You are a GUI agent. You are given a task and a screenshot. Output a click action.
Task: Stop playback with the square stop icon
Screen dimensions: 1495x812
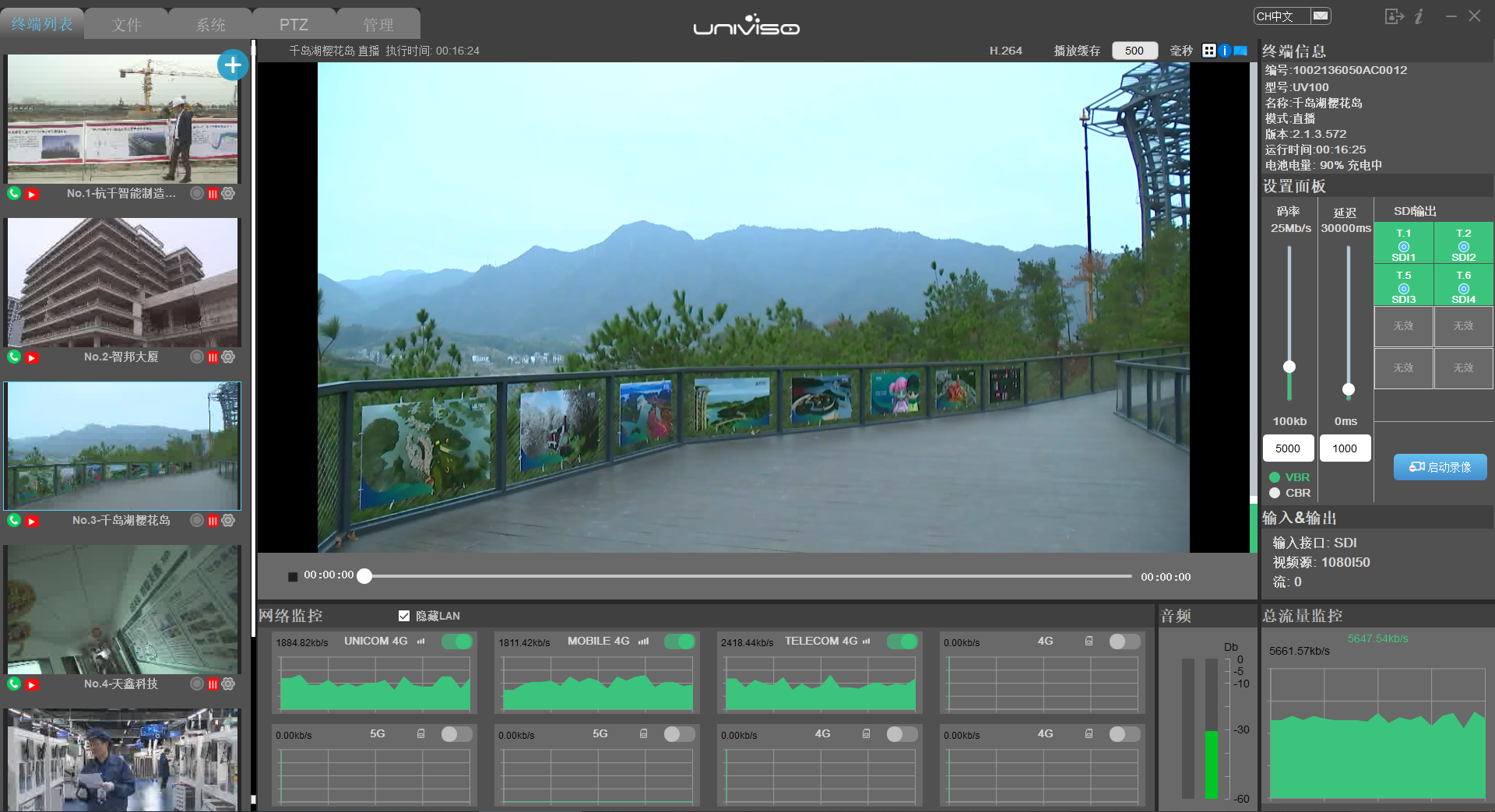click(293, 577)
